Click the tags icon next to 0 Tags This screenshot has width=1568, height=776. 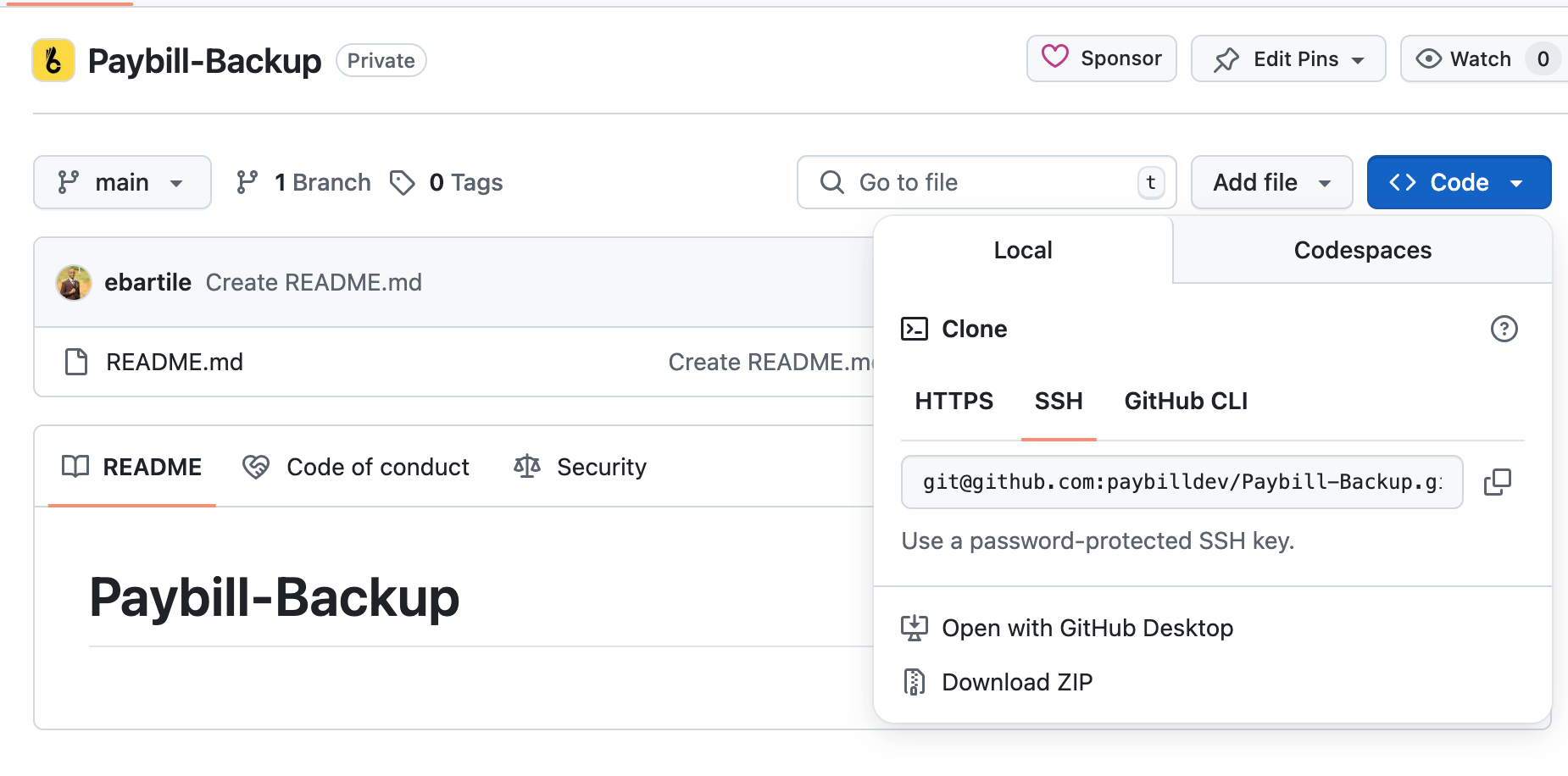pos(403,181)
